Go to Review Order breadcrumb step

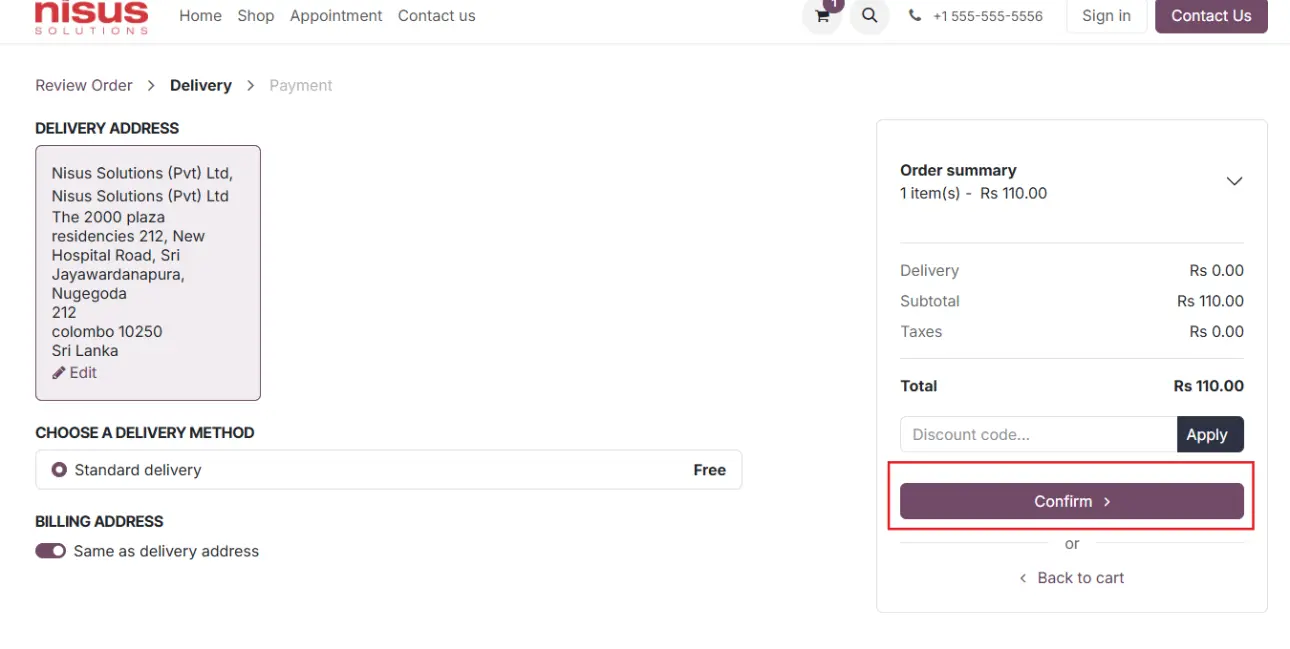pos(84,86)
